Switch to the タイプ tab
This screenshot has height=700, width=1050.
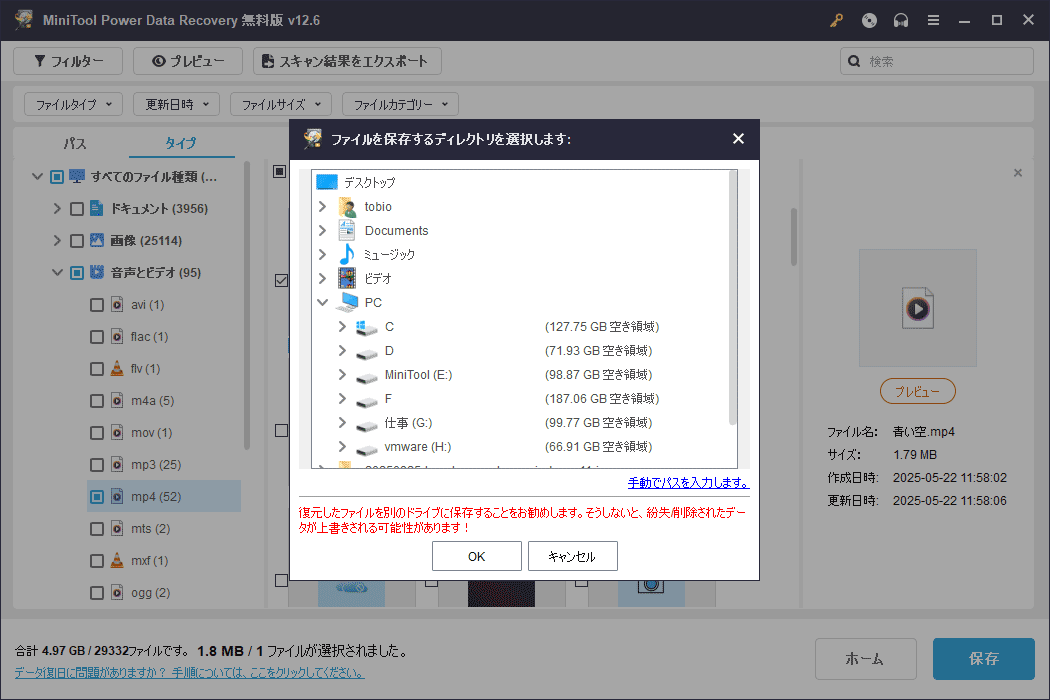[181, 143]
